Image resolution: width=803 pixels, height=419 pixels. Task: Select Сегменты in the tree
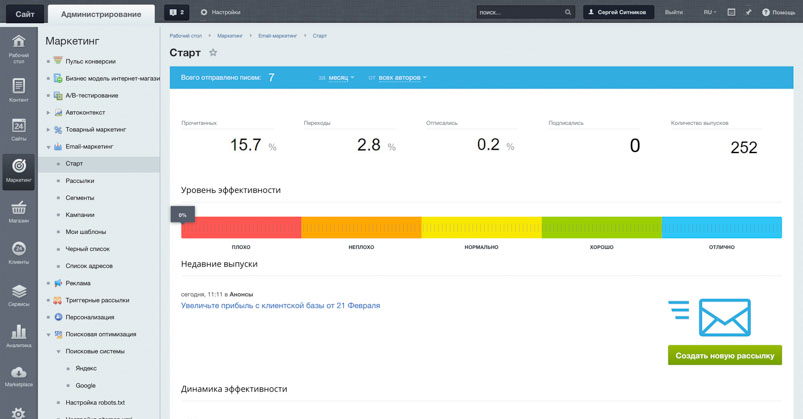tap(80, 198)
